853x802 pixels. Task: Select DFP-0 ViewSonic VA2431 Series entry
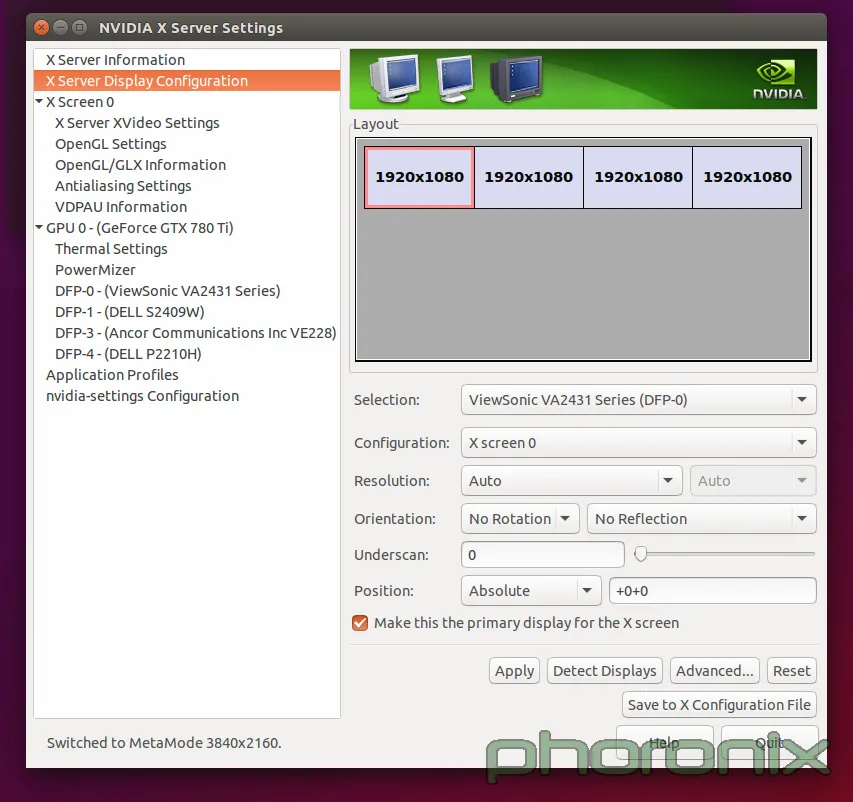pyautogui.click(x=168, y=291)
